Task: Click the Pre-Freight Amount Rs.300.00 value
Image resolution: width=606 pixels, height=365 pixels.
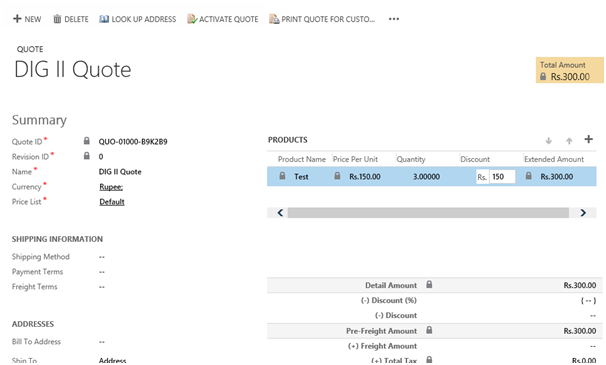Action: tap(580, 331)
